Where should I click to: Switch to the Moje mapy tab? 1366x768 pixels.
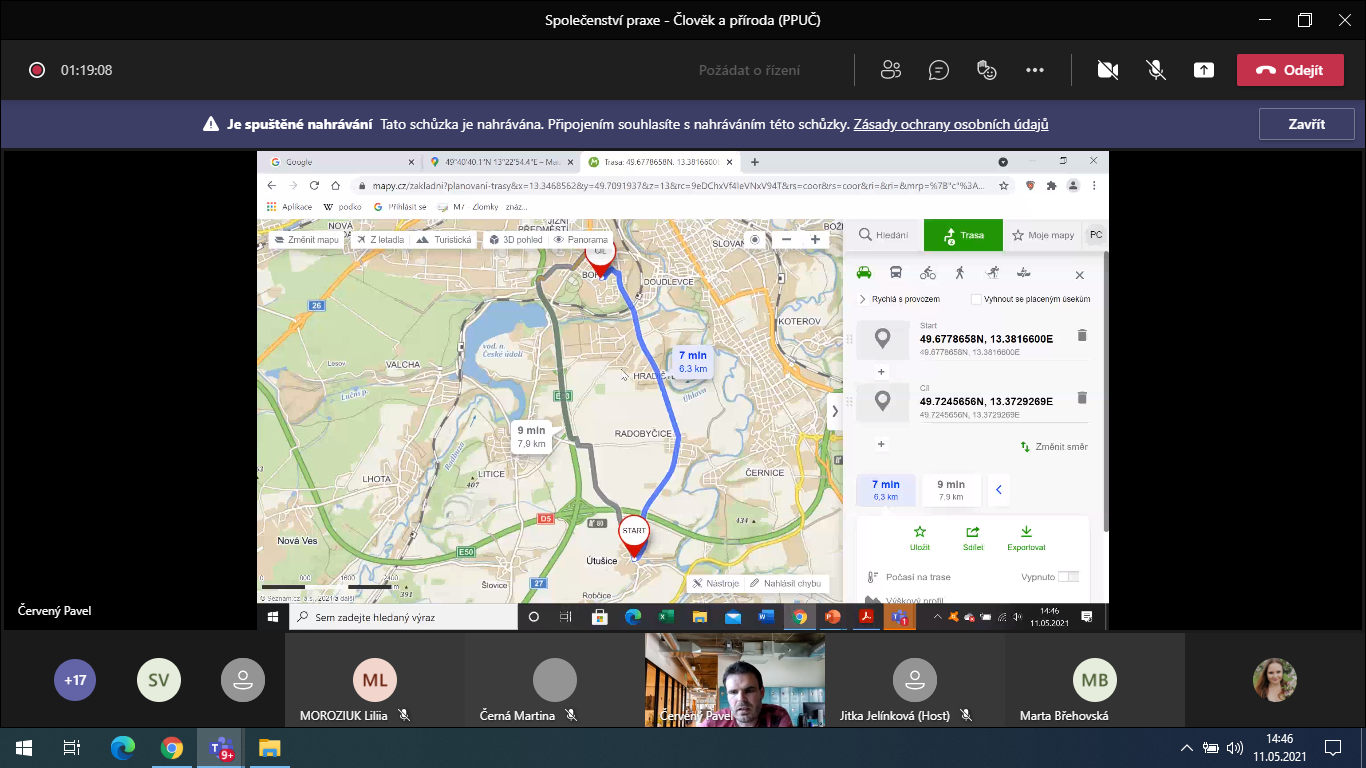click(x=1043, y=235)
